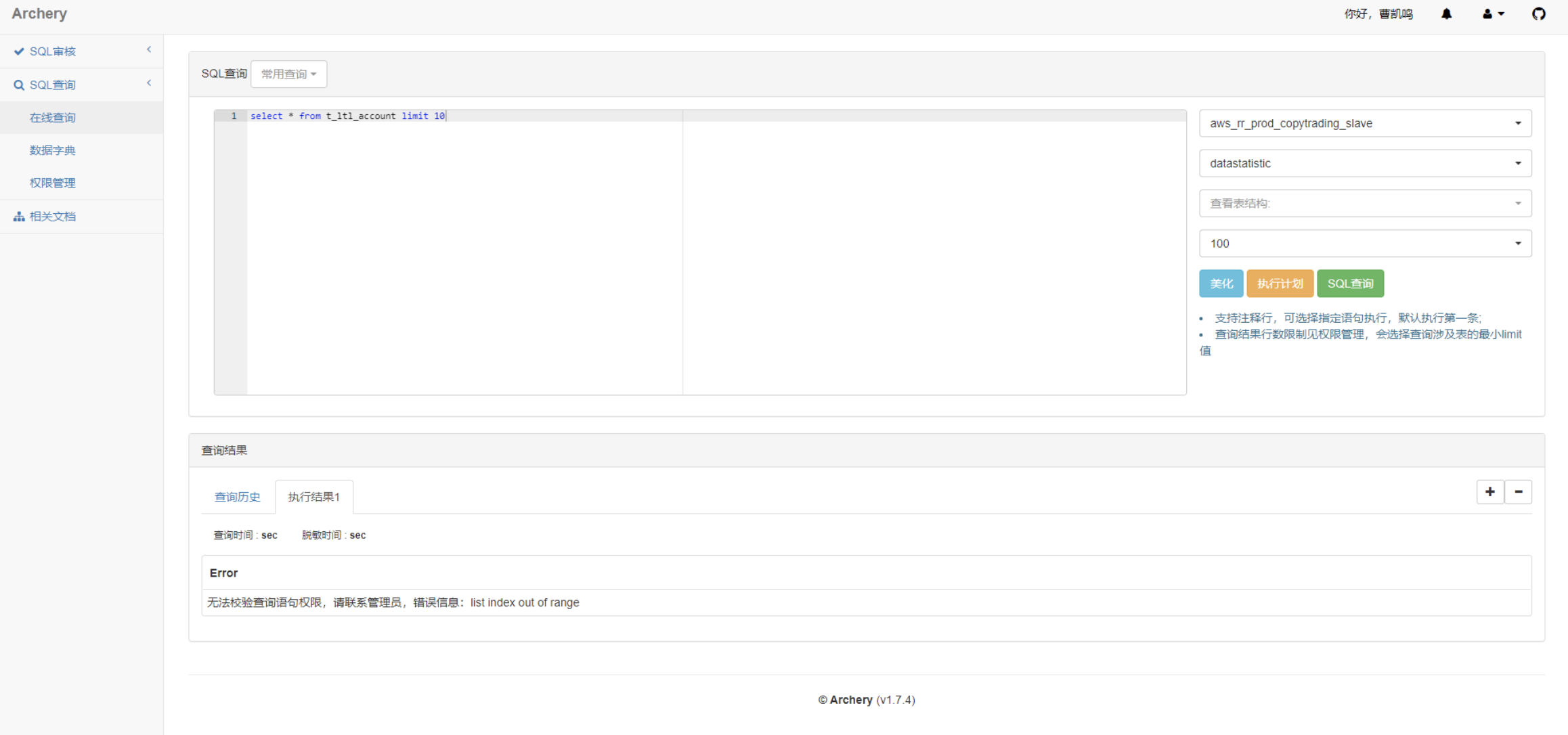Image resolution: width=1568 pixels, height=735 pixels.
Task: Switch to the 查询历史 tab
Action: point(238,496)
